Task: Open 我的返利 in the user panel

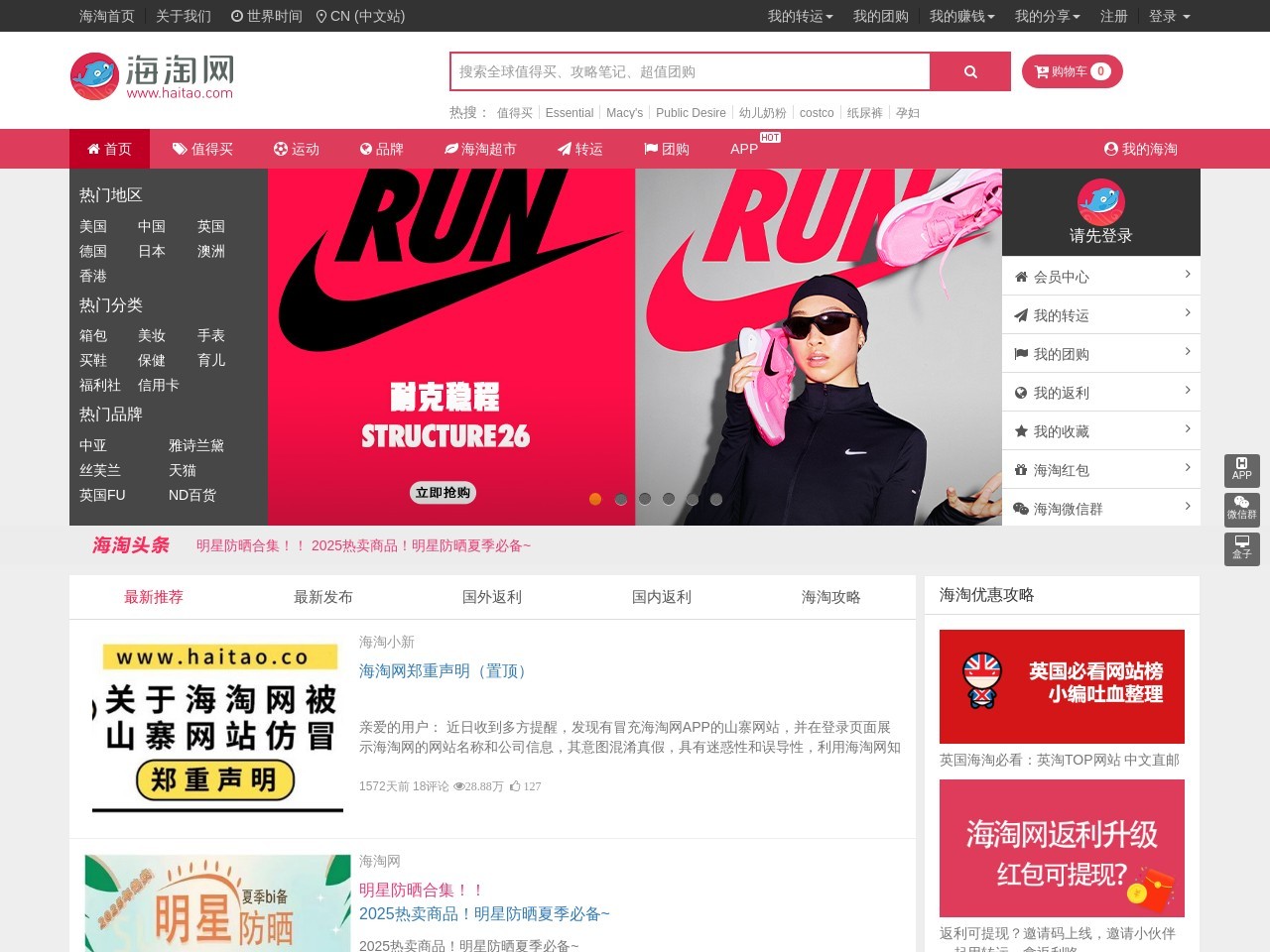Action: click(x=1101, y=392)
